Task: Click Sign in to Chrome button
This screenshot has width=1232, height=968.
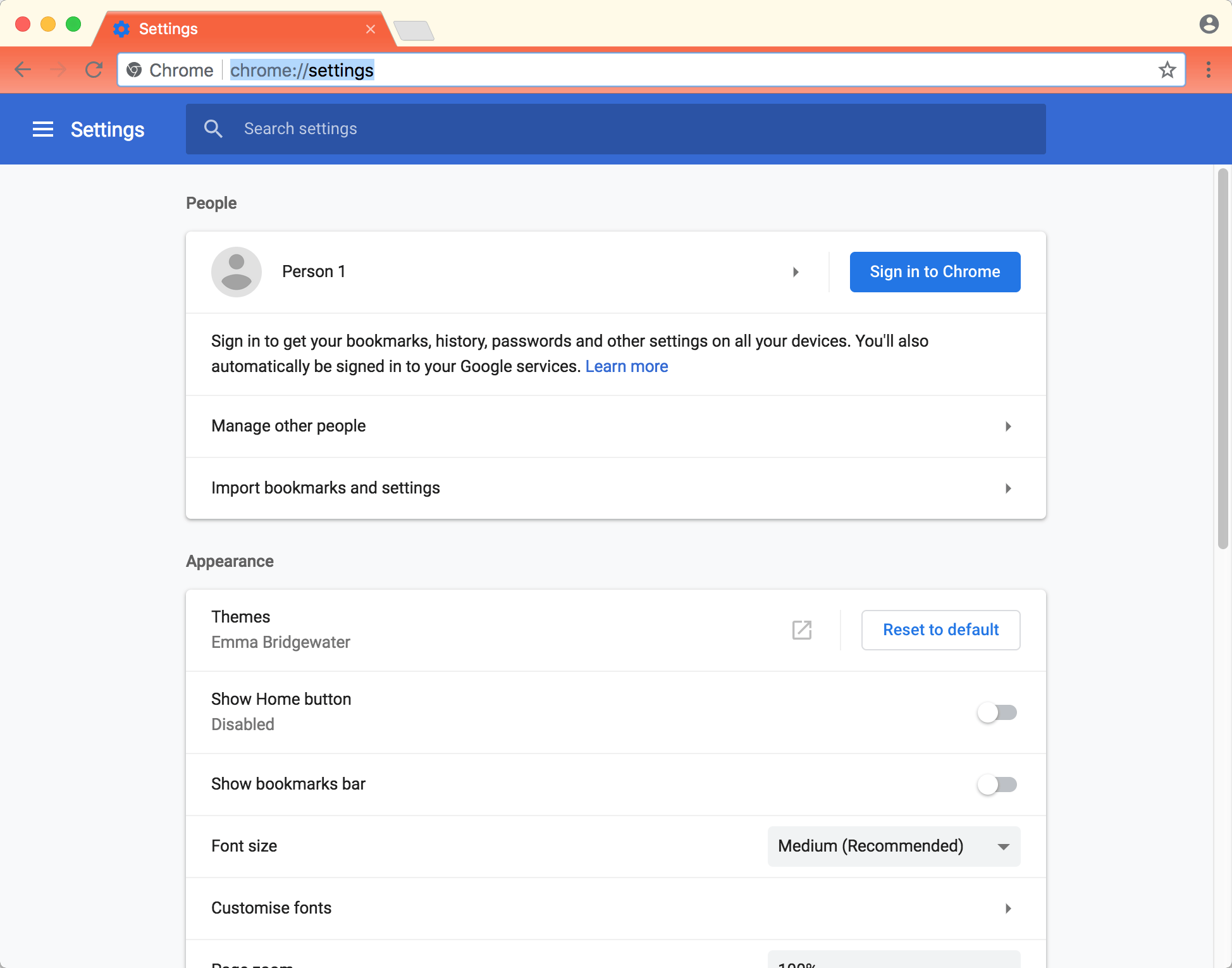Action: [935, 272]
